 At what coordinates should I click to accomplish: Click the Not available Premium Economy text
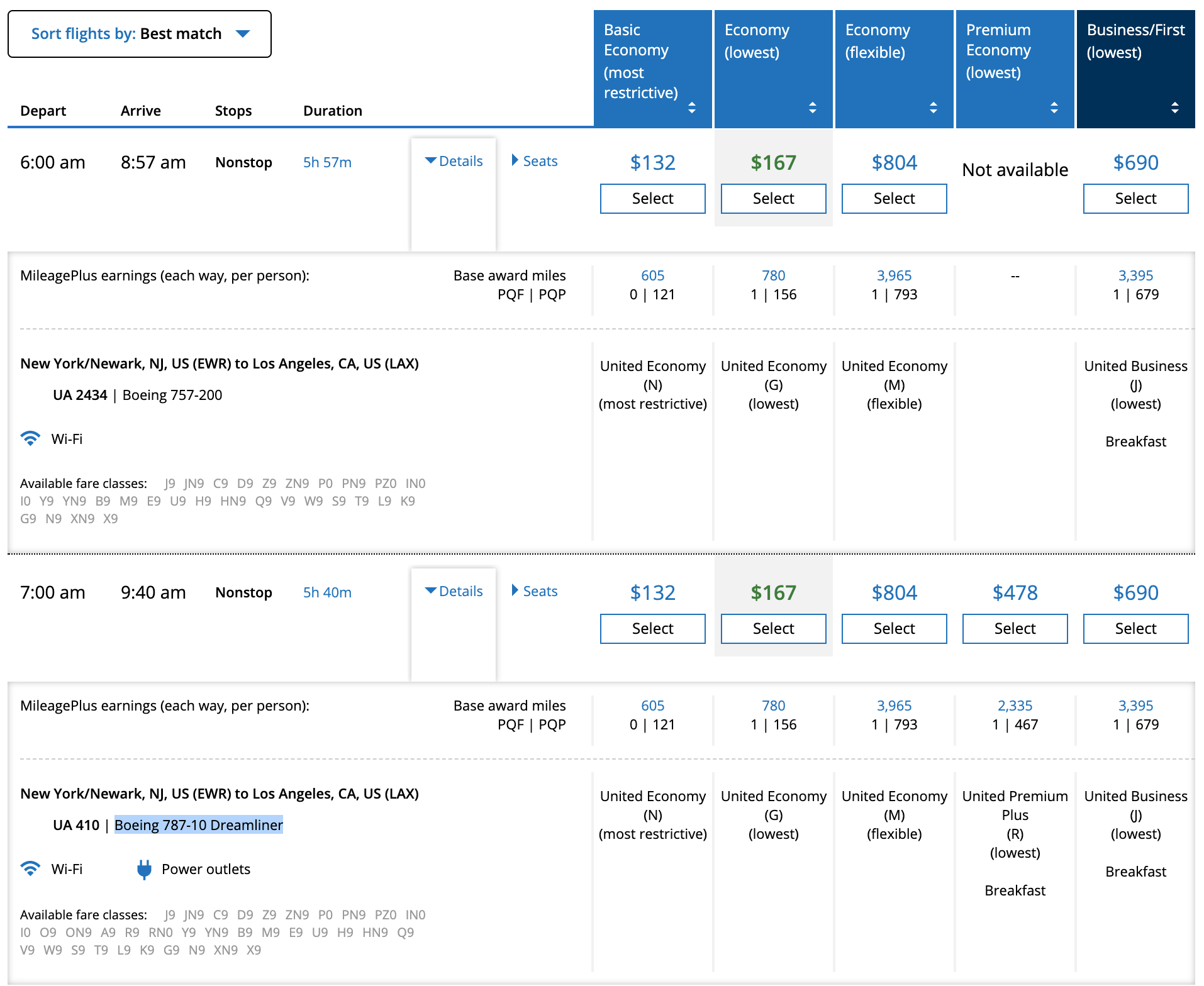click(x=1015, y=170)
